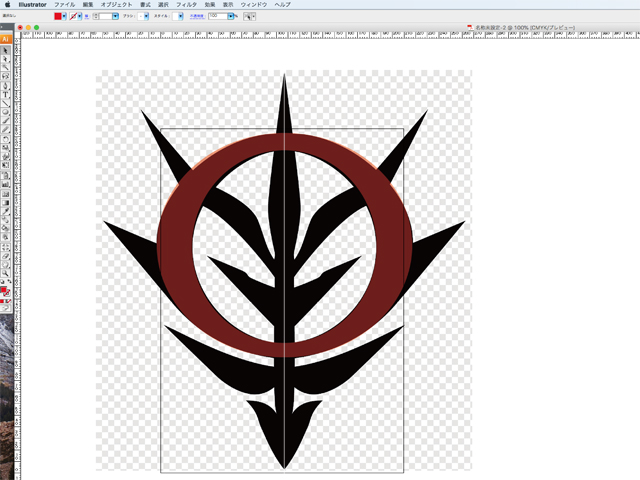Click the red fill swatch in control bar
The height and width of the screenshot is (480, 640).
[58, 16]
